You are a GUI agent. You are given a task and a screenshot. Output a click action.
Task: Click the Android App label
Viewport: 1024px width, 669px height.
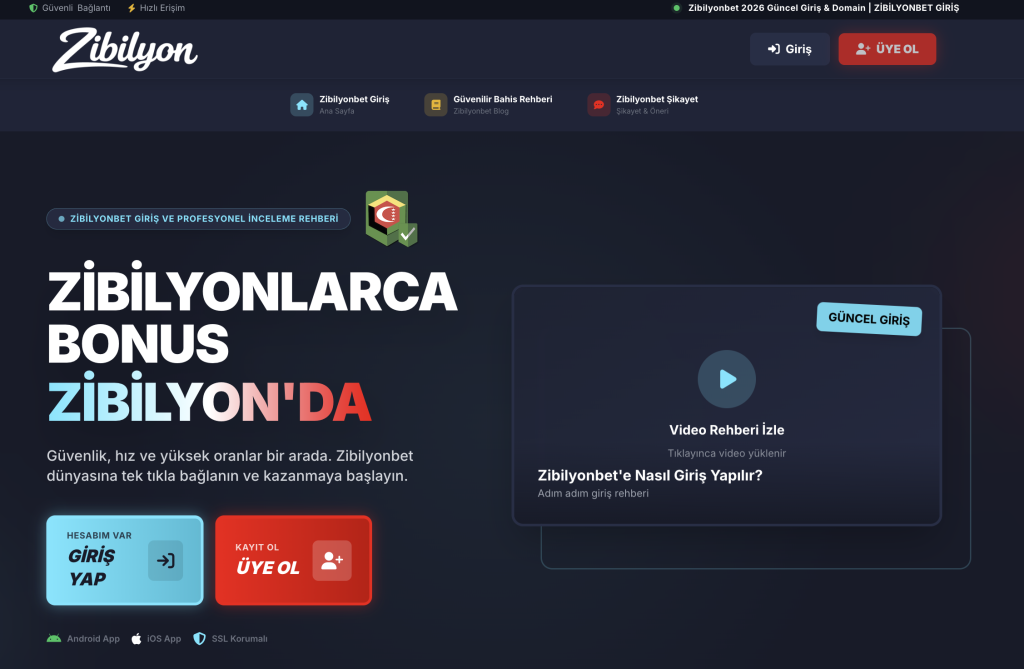click(93, 639)
